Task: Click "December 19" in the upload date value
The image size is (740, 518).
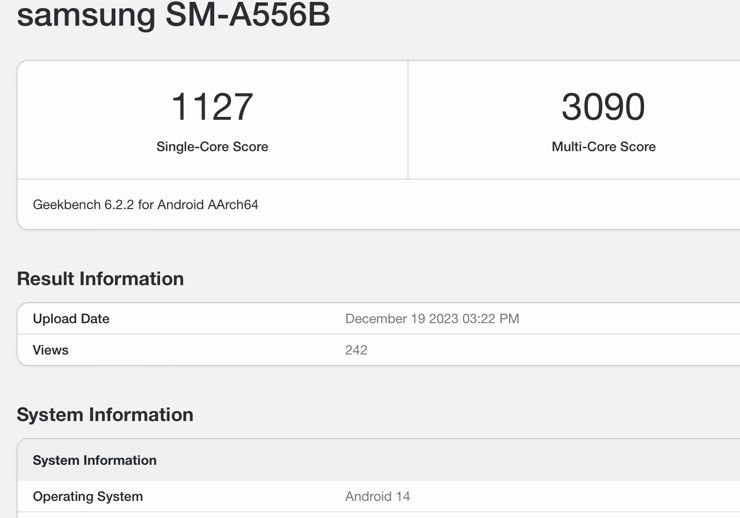Action: pyautogui.click(x=384, y=319)
